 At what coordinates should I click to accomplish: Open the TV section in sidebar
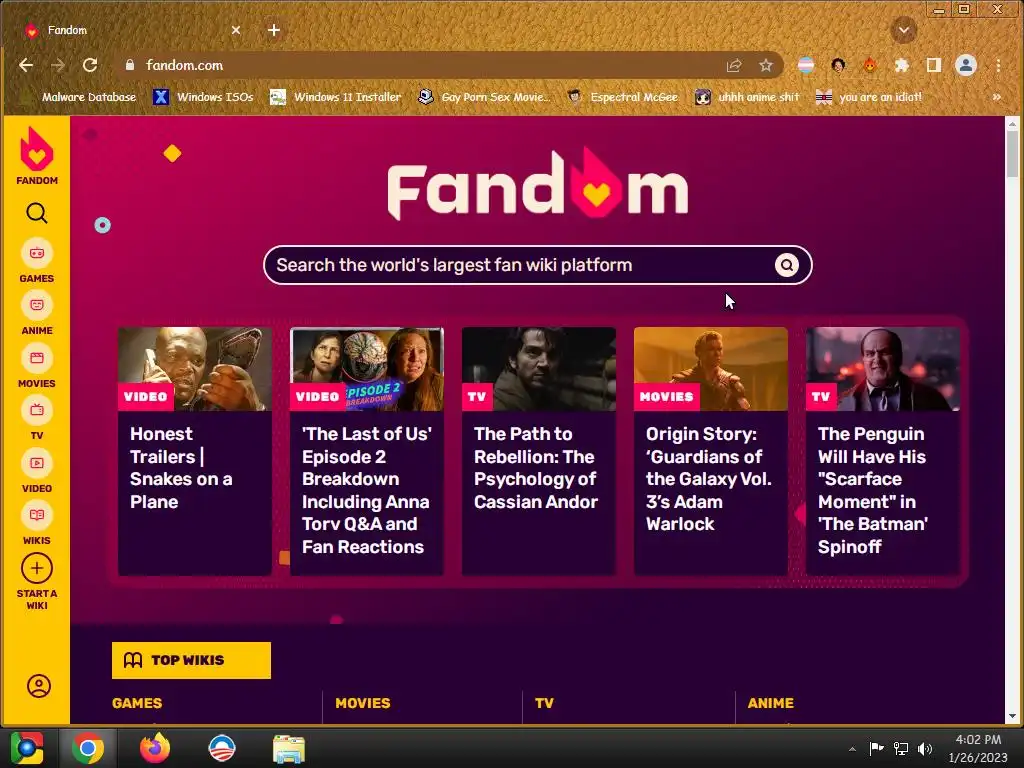coord(37,419)
